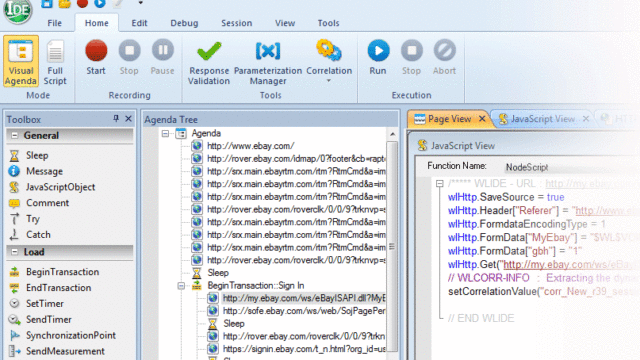This screenshot has height=360, width=640.
Task: Click Agenda Tree scrollbar up arrow
Action: click(392, 134)
